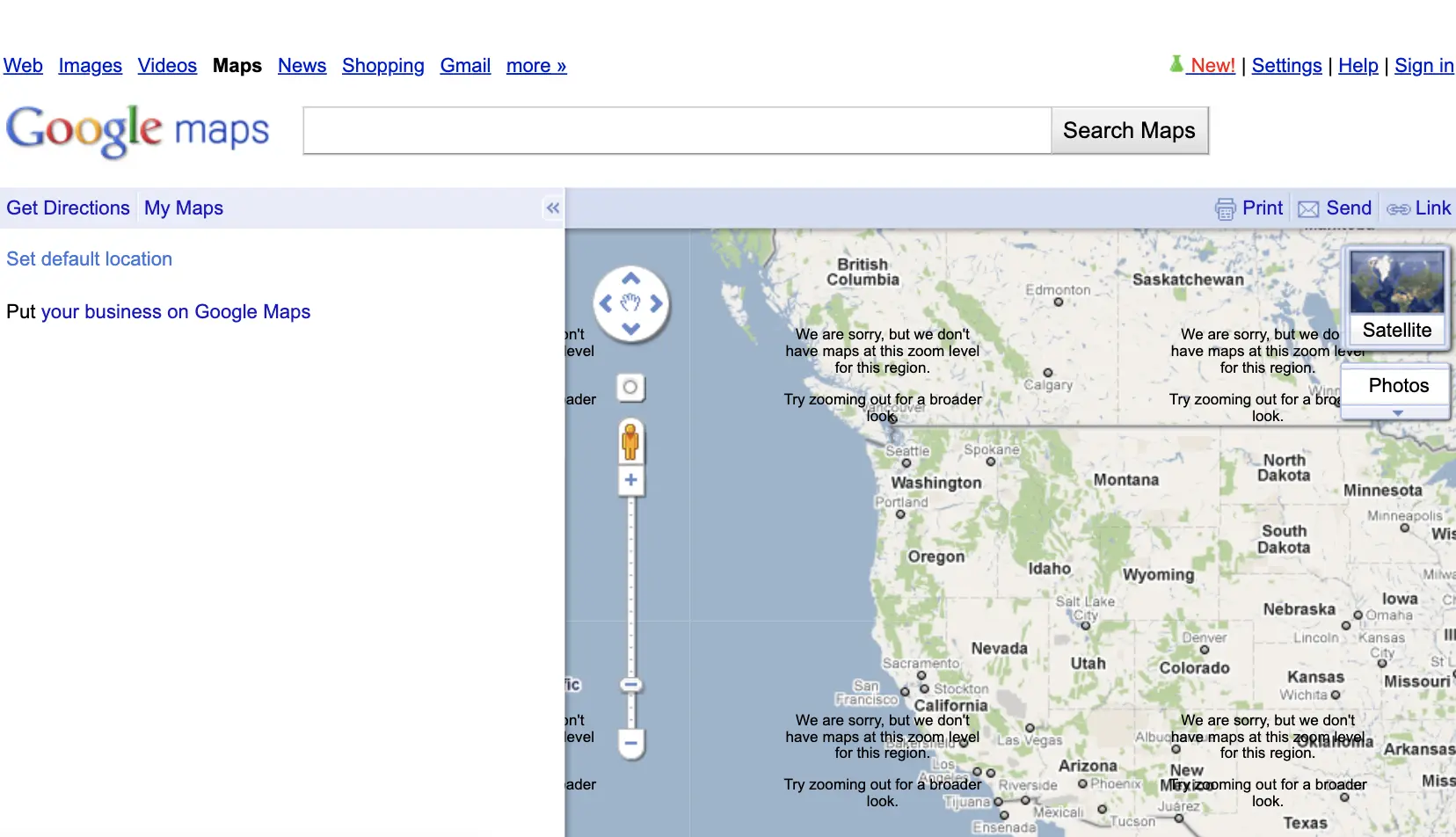Click the Photos button on map
Screen dimensions: 1456x837
[x=1398, y=385]
